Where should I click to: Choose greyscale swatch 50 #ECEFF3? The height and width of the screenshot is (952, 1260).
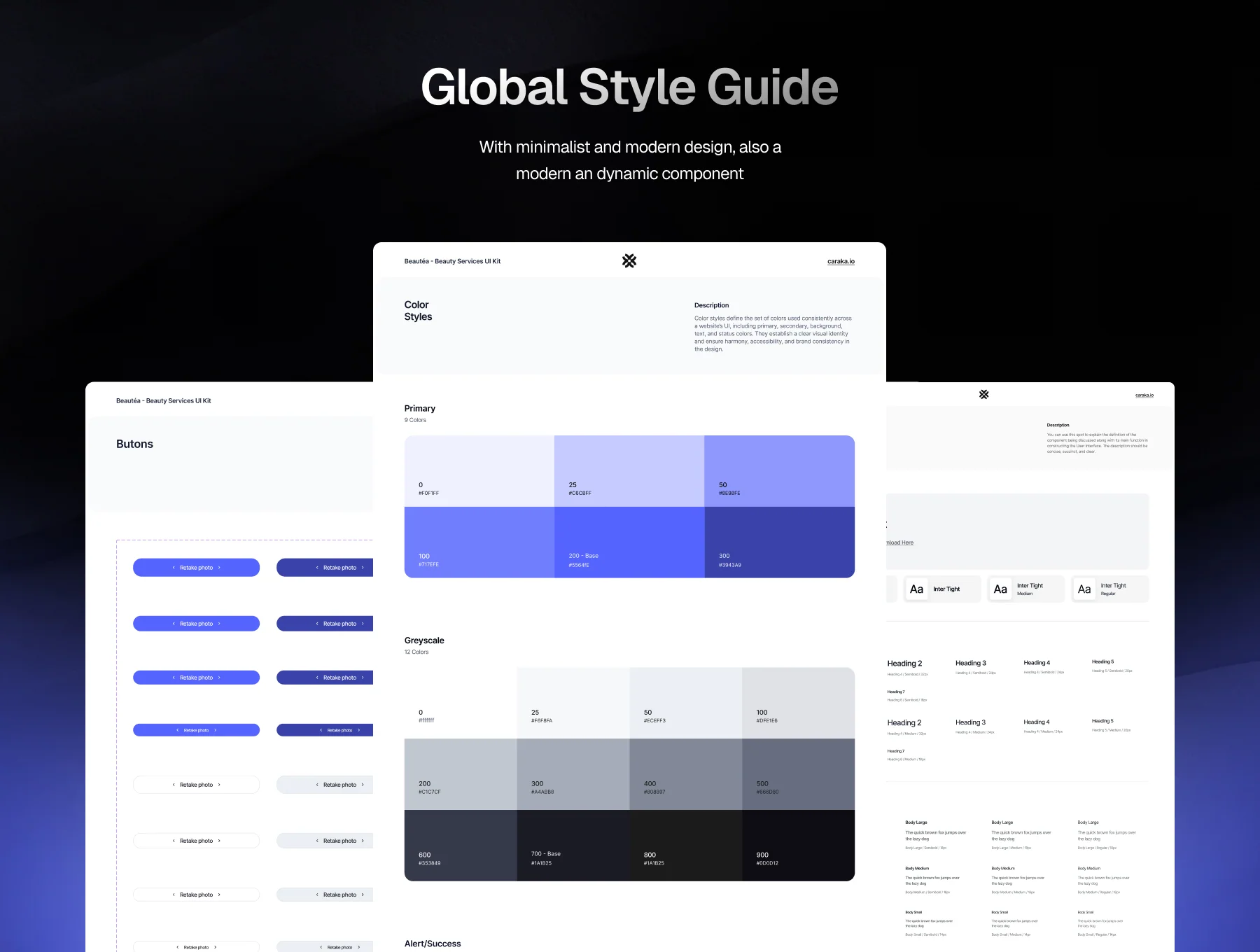686,703
